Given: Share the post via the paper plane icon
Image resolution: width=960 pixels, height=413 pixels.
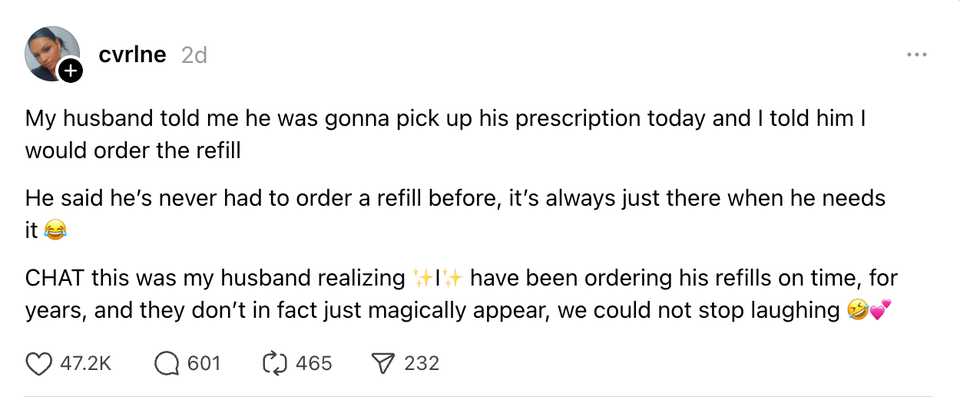Looking at the screenshot, I should (384, 363).
